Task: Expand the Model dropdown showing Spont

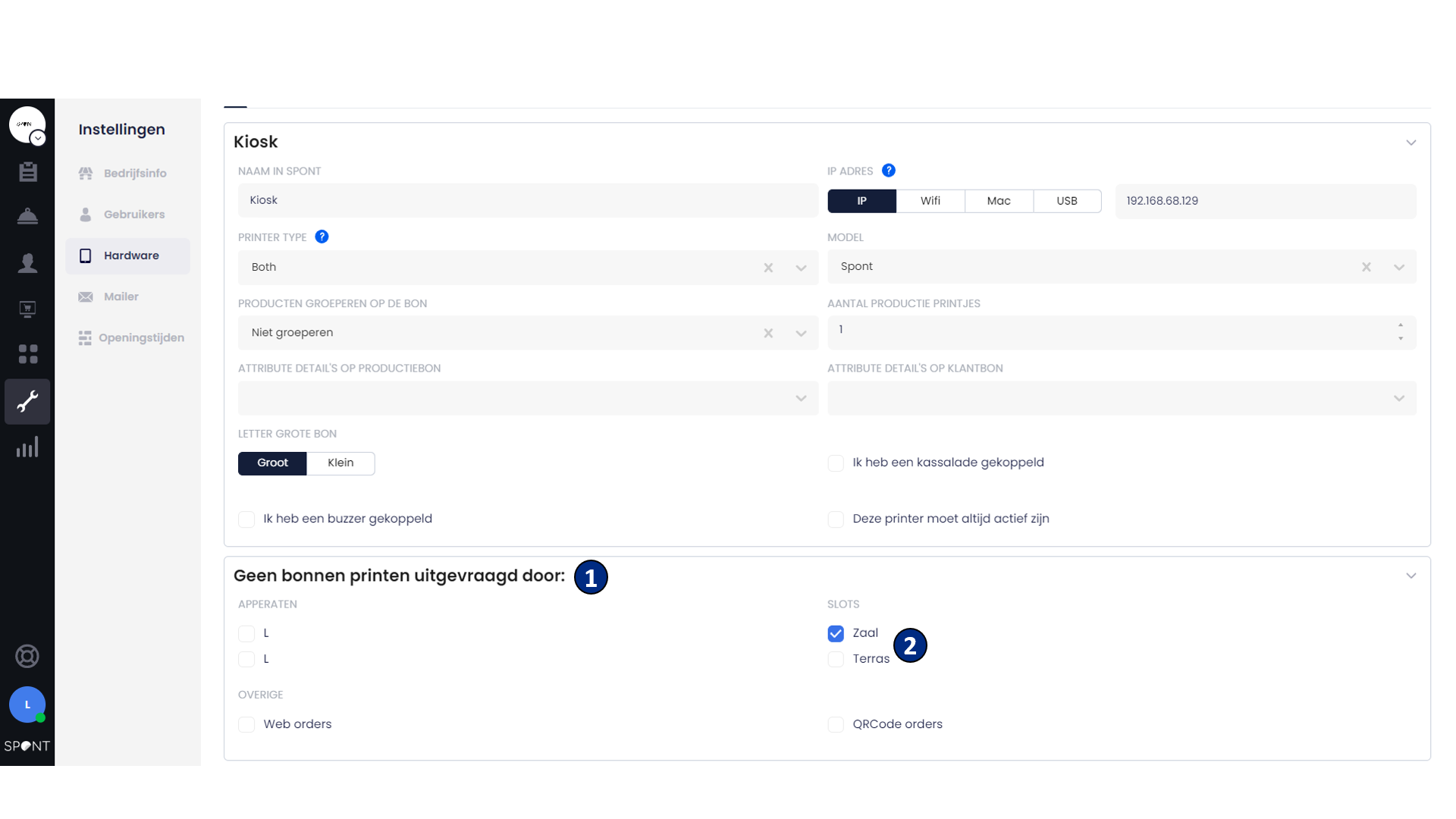Action: click(x=1398, y=267)
